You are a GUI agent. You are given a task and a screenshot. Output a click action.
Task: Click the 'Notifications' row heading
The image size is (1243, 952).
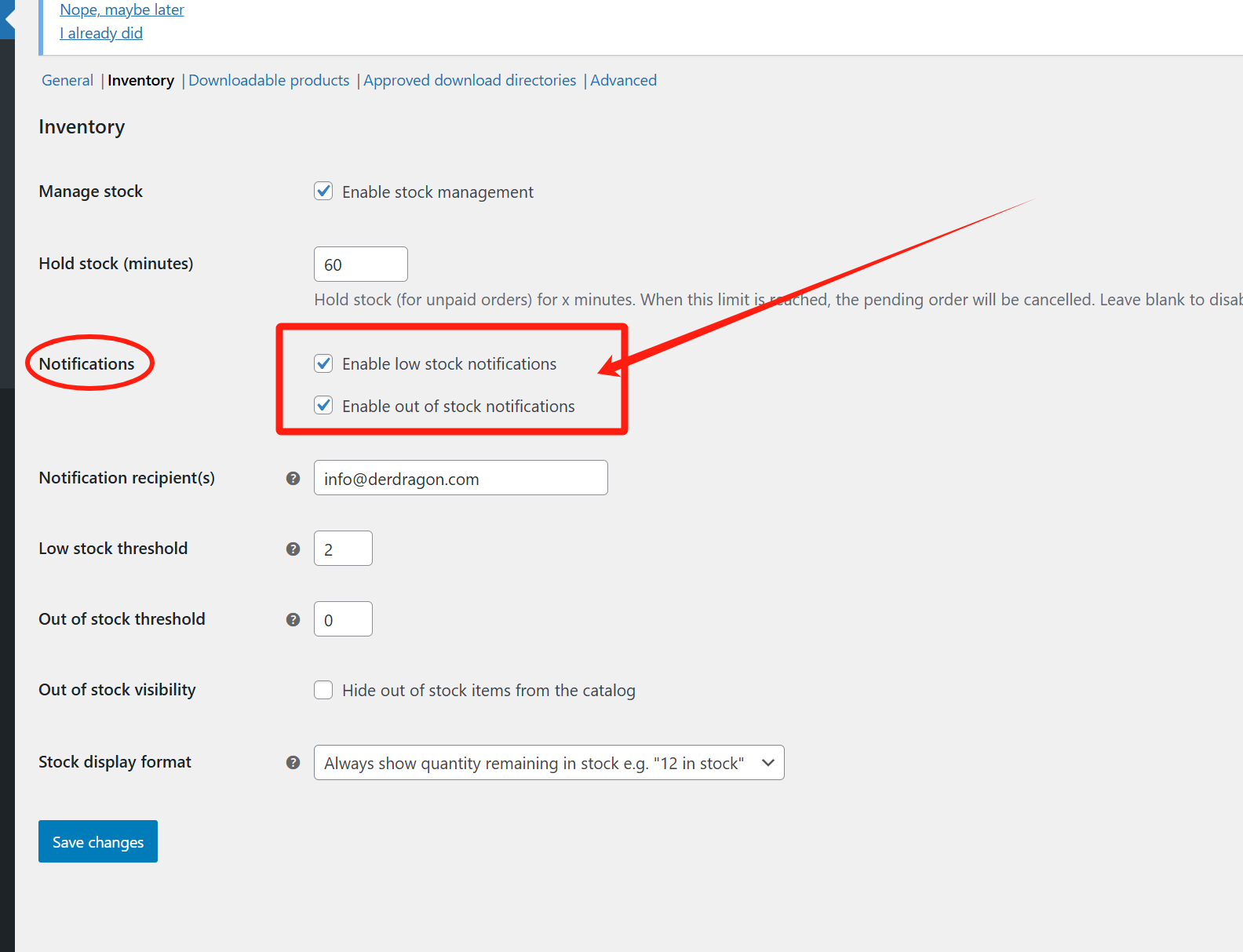pos(86,364)
